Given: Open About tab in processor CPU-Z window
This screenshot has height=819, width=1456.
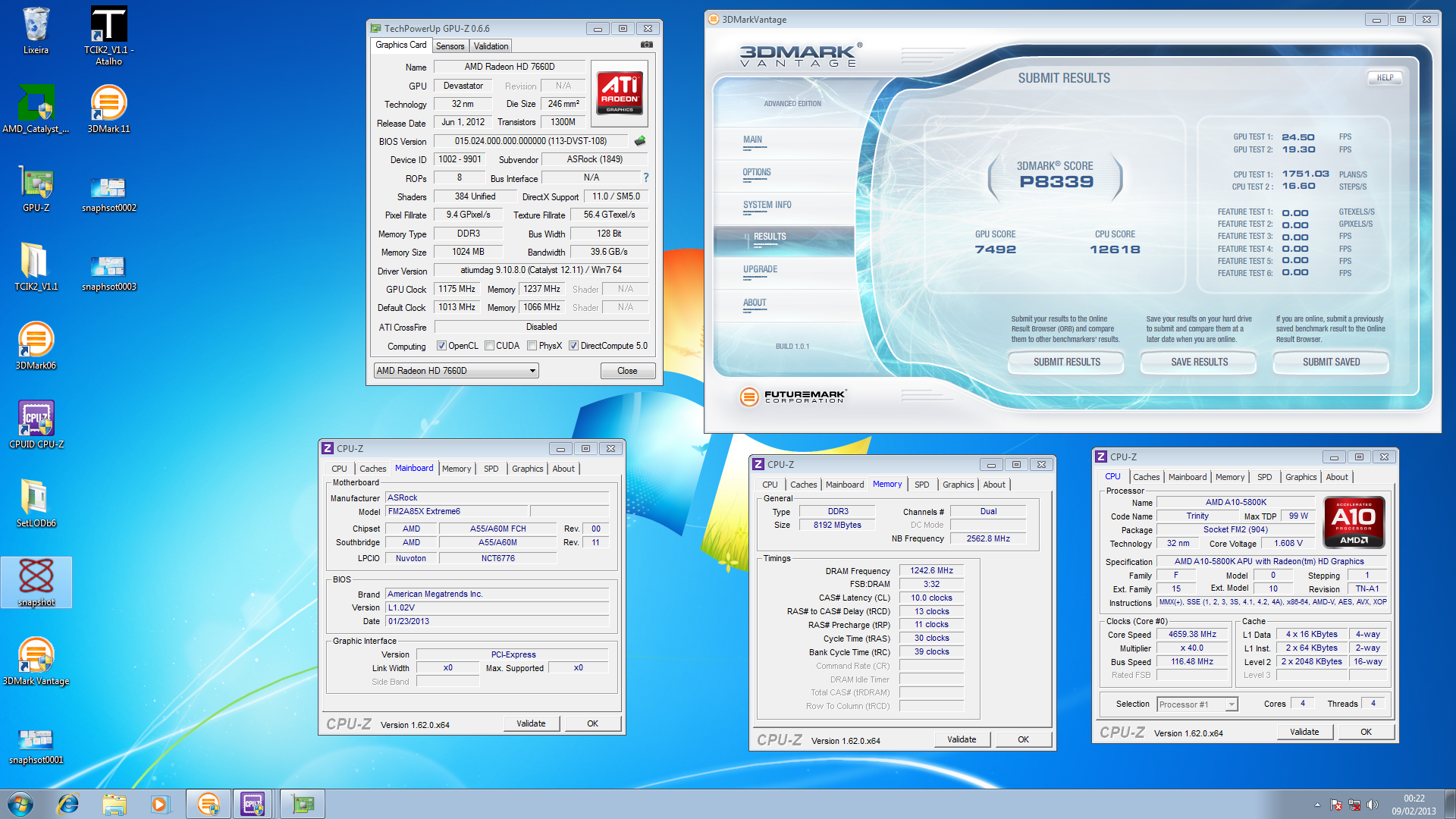Looking at the screenshot, I should pyautogui.click(x=1337, y=477).
